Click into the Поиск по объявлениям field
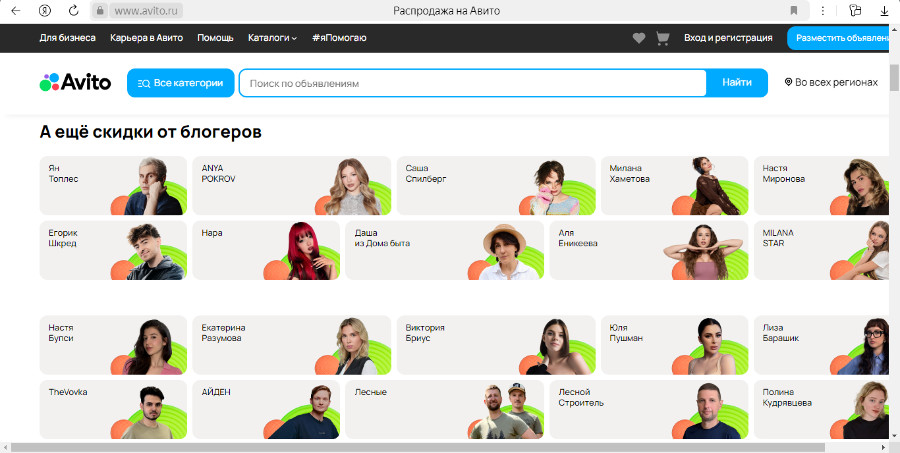900x453 pixels. click(x=472, y=83)
